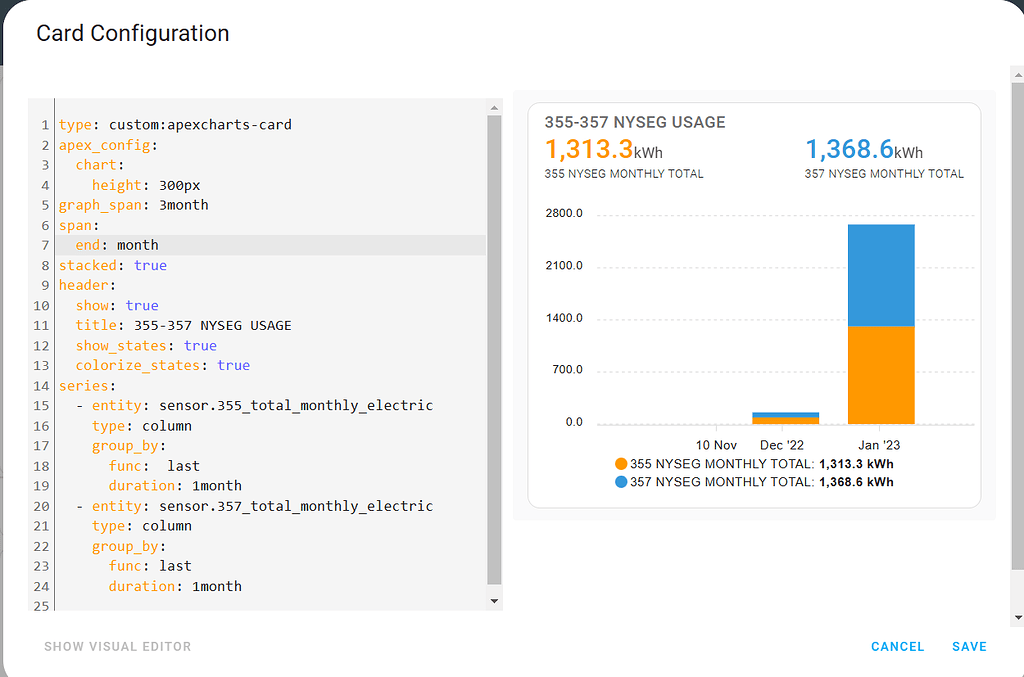Click the blue Jan '23 bar segment
This screenshot has width=1024, height=677.
881,275
